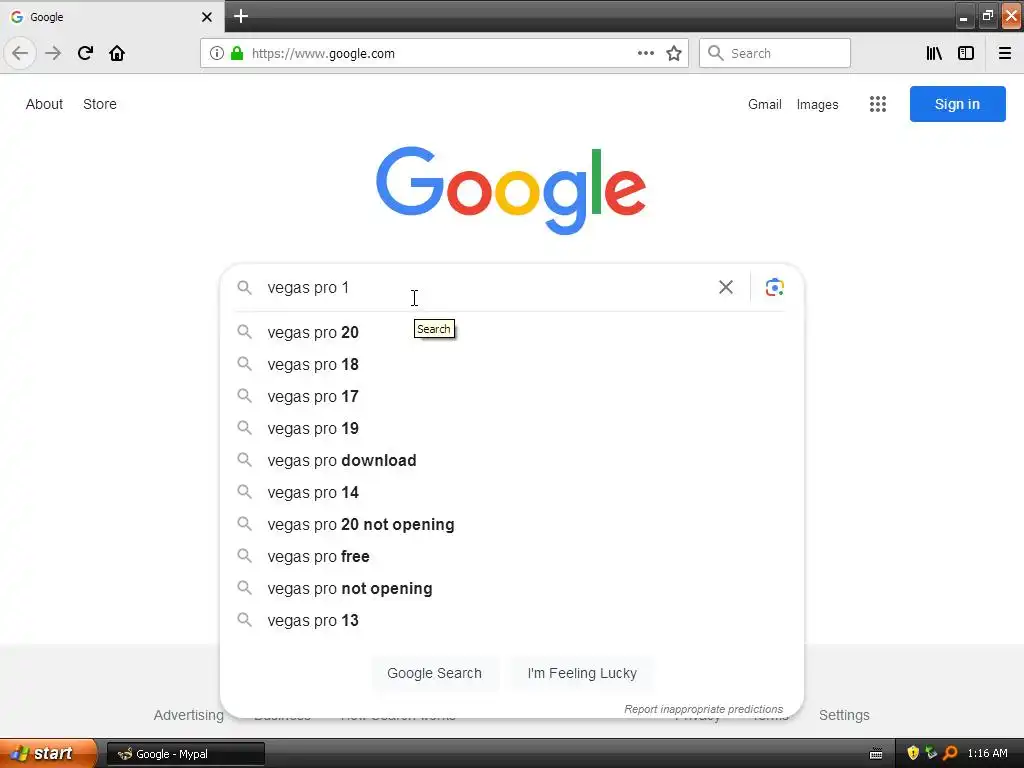Screen dimensions: 1024x768
Task: Click the I'm Feeling Lucky button
Action: coord(582,673)
